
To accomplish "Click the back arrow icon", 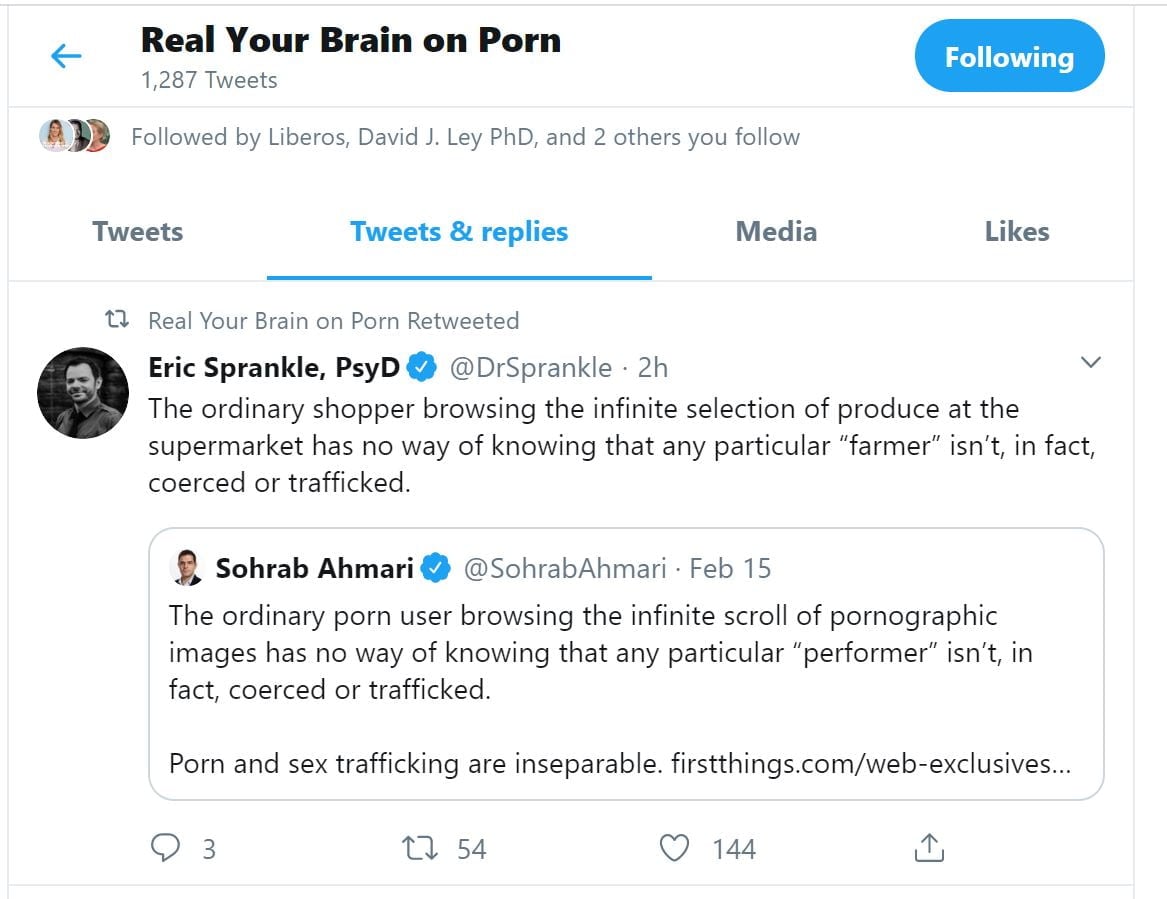I will click(66, 56).
